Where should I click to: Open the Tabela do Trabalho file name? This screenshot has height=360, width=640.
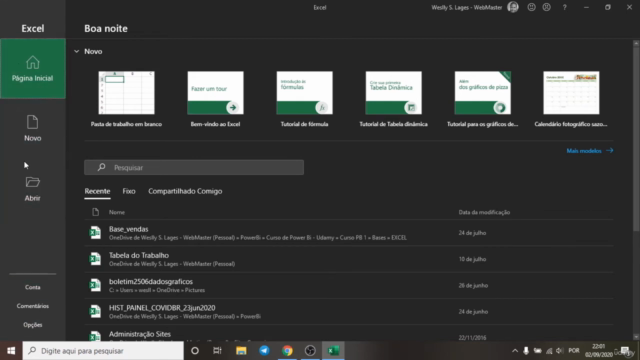(x=139, y=255)
